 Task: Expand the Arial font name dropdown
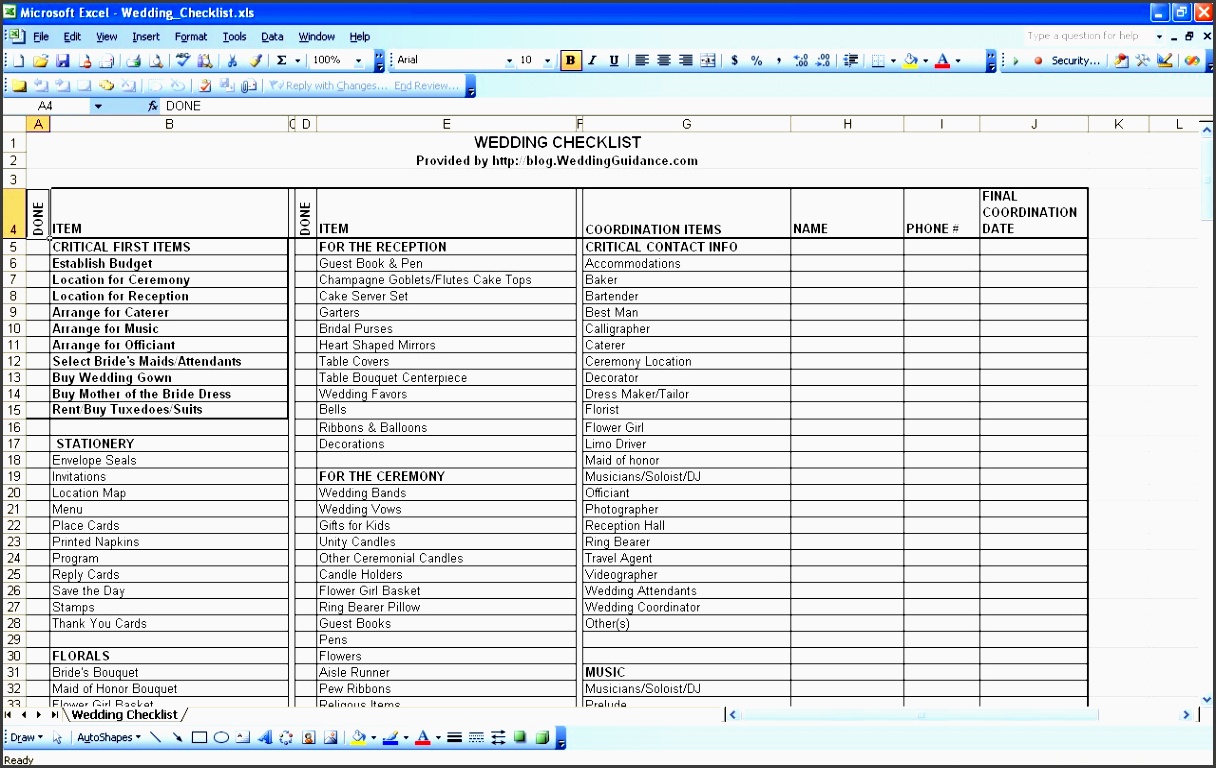pyautogui.click(x=507, y=61)
